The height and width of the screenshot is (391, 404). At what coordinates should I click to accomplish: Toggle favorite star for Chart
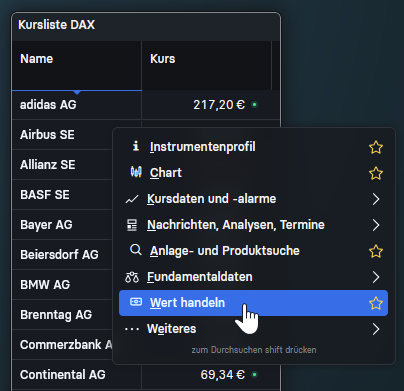coord(376,173)
